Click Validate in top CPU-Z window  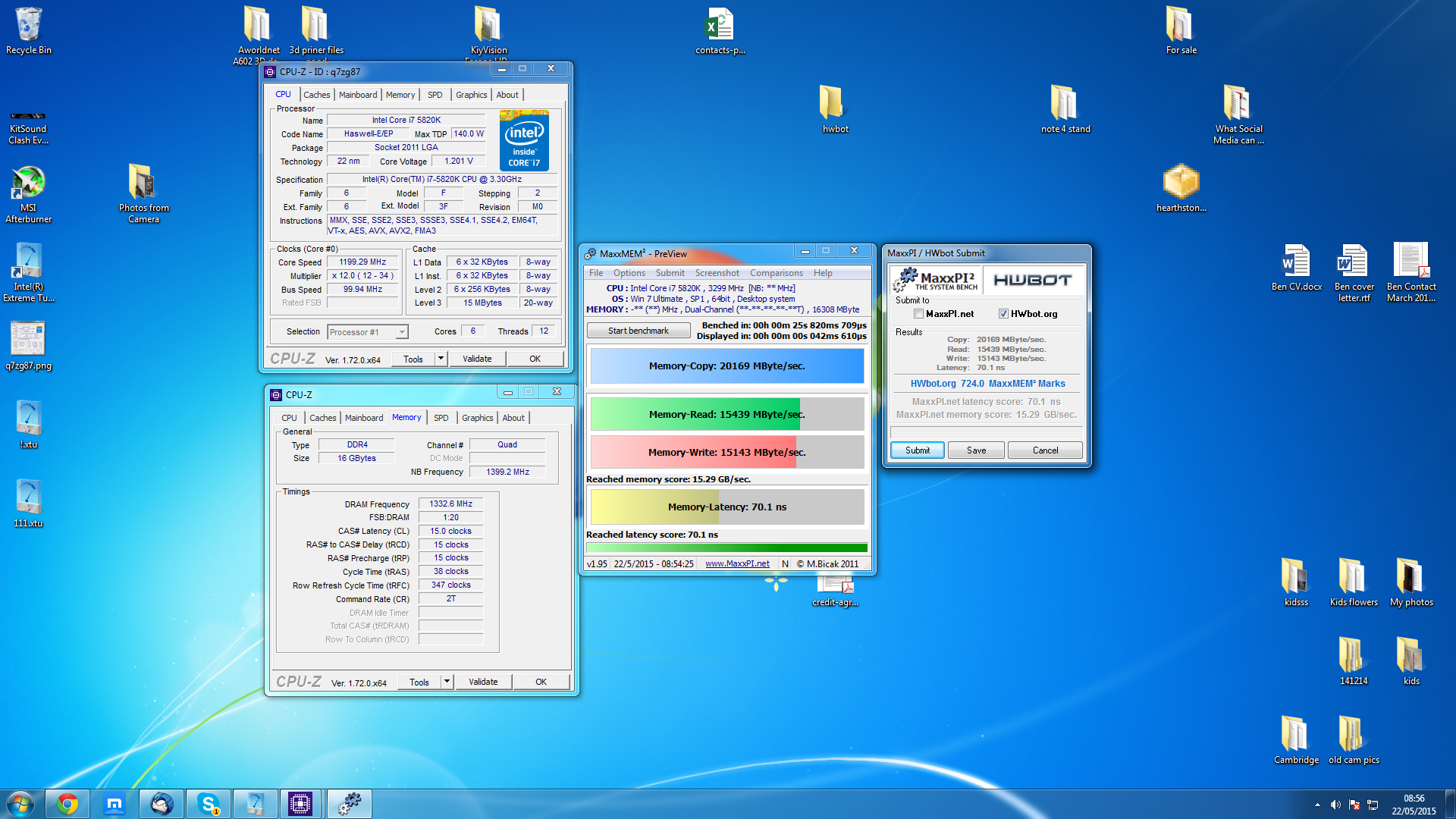pos(477,359)
